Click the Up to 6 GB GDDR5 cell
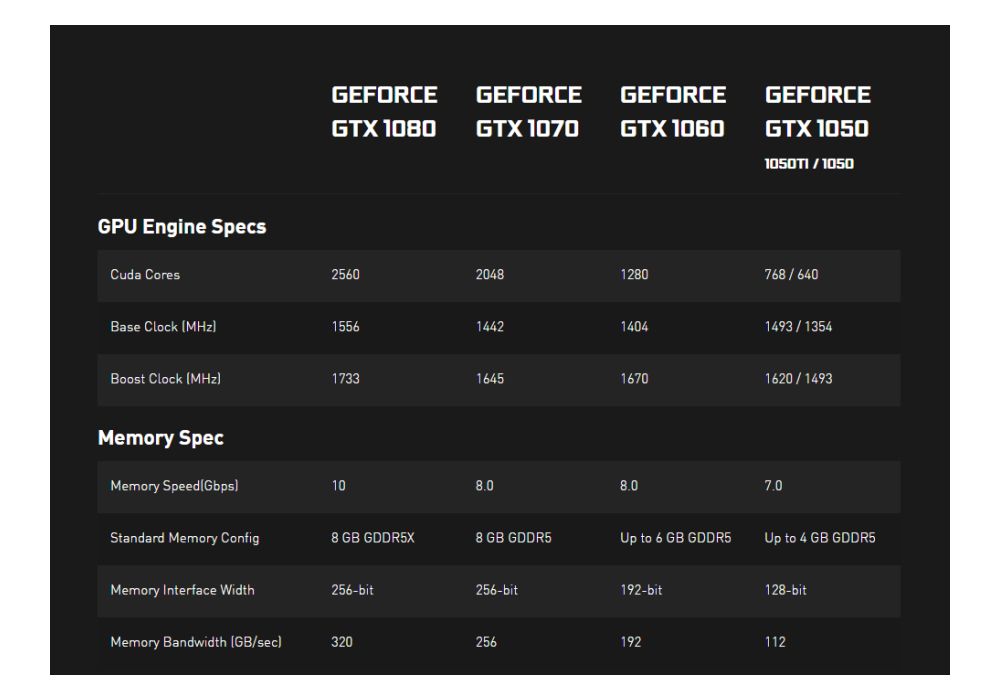 pyautogui.click(x=676, y=538)
